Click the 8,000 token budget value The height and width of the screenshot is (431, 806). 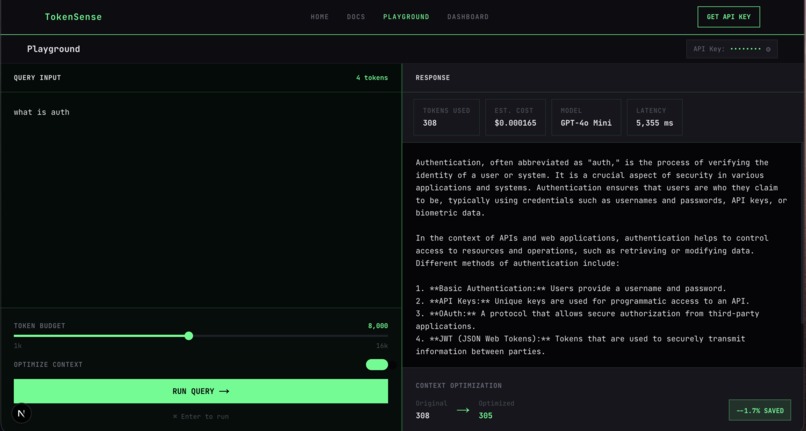coord(378,326)
